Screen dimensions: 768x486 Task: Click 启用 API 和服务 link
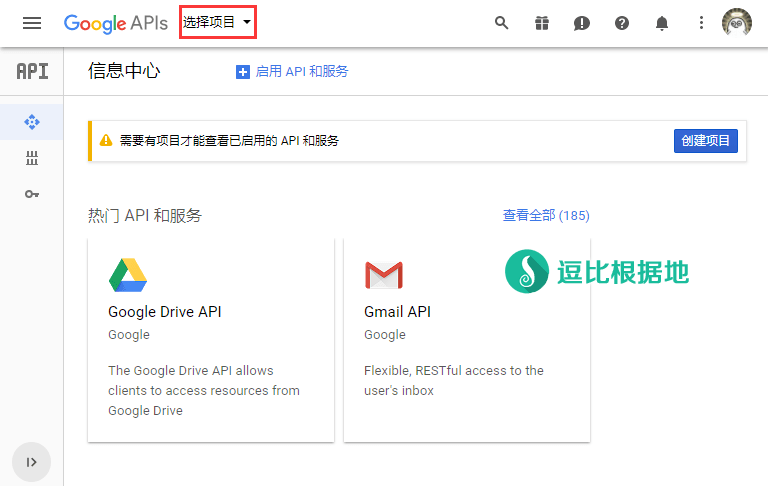point(292,71)
